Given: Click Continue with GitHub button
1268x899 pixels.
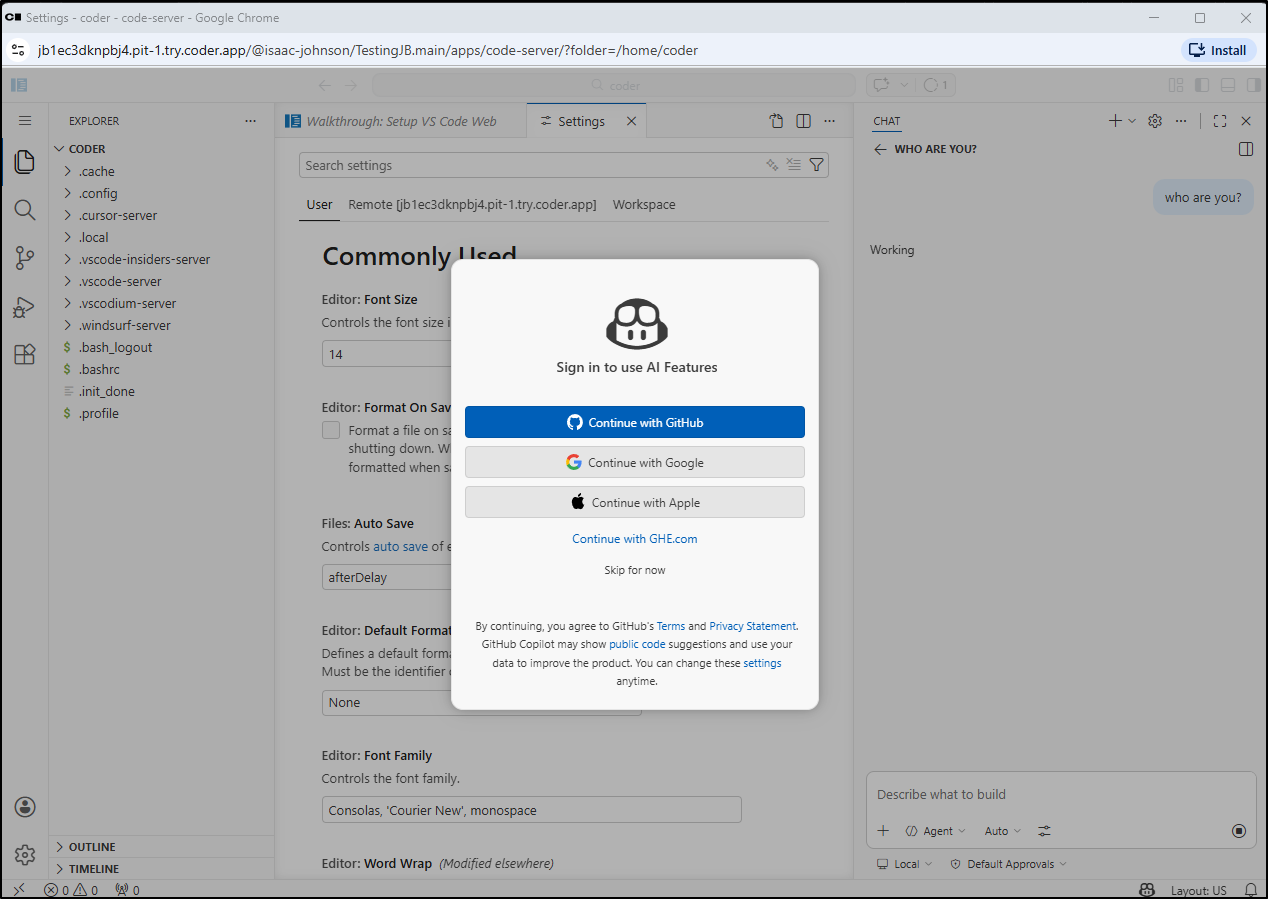Looking at the screenshot, I should (634, 422).
